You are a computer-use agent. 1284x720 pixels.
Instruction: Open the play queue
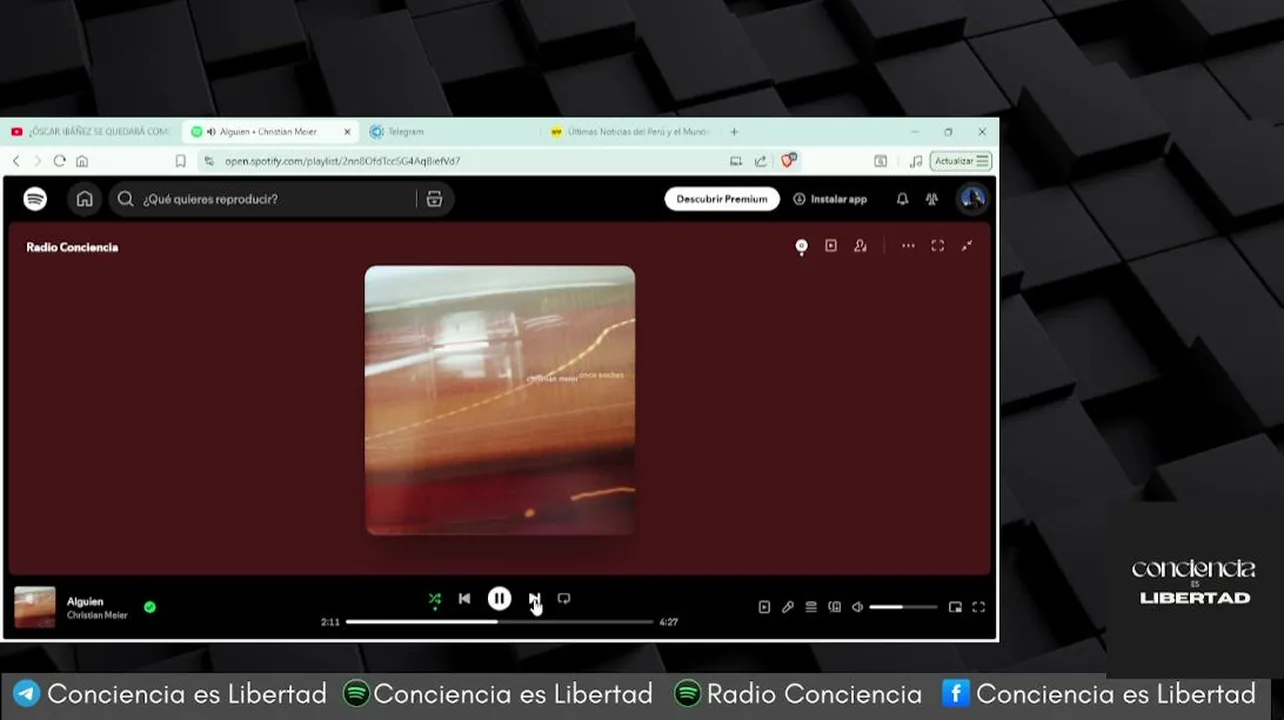(x=811, y=607)
